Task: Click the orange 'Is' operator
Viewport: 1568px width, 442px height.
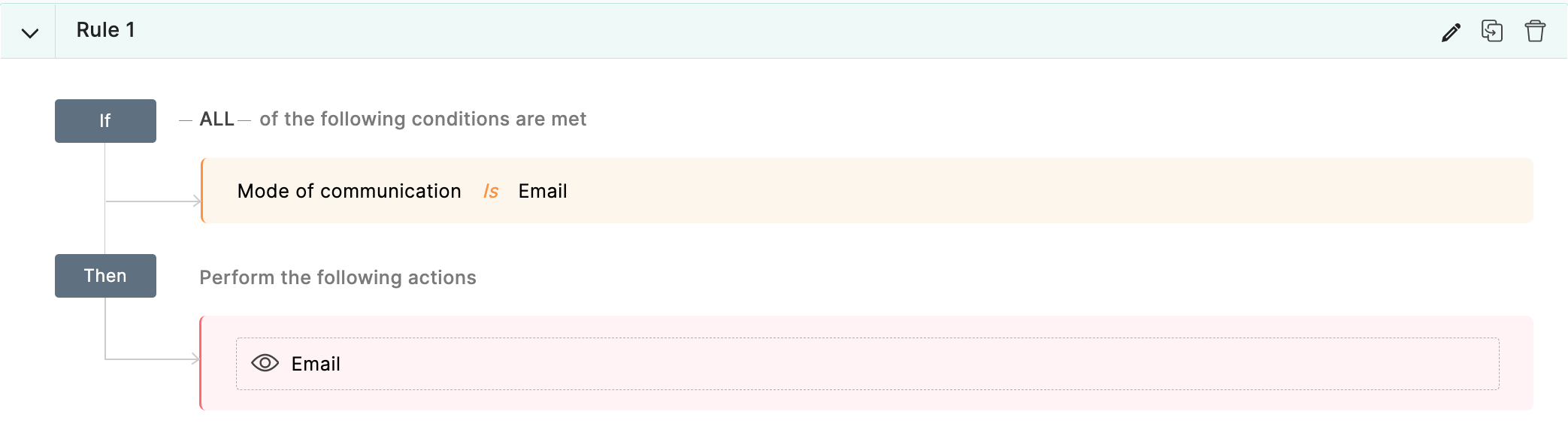Action: pyautogui.click(x=490, y=192)
